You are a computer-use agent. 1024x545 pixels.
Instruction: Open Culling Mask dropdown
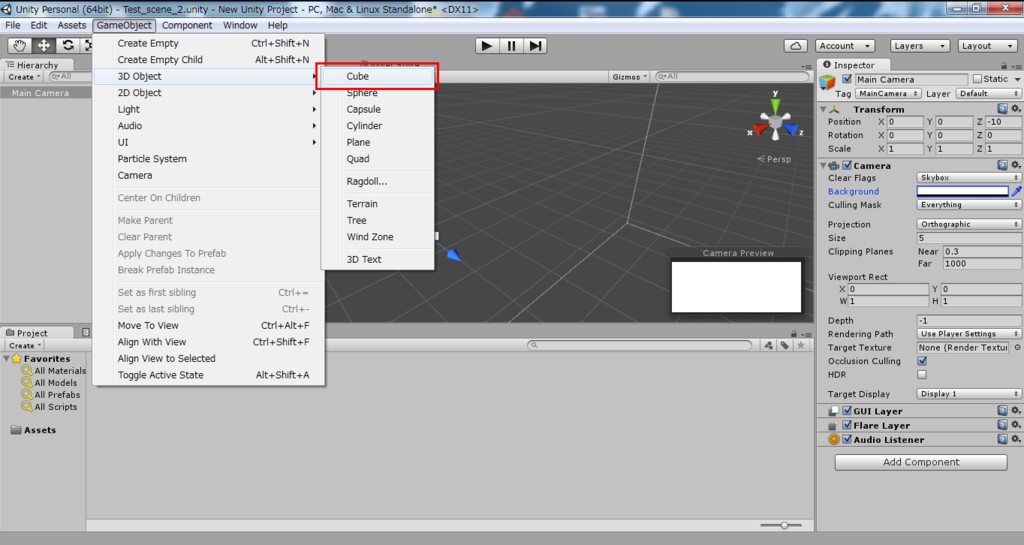[x=969, y=205]
